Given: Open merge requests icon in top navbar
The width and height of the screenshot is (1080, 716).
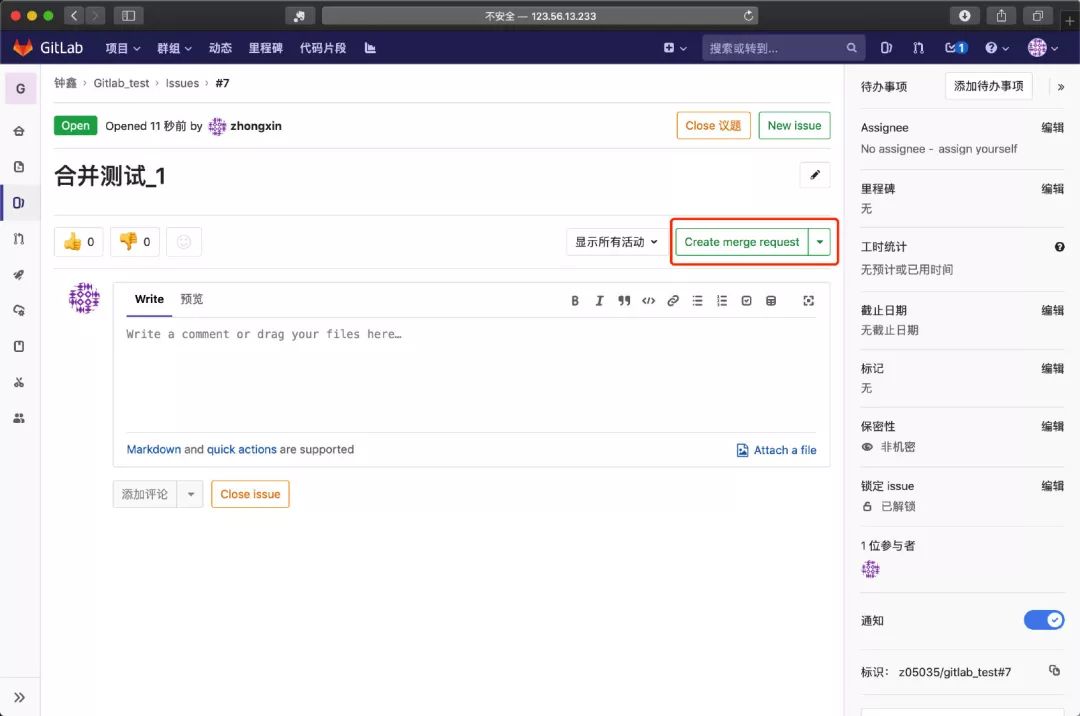Looking at the screenshot, I should (918, 48).
